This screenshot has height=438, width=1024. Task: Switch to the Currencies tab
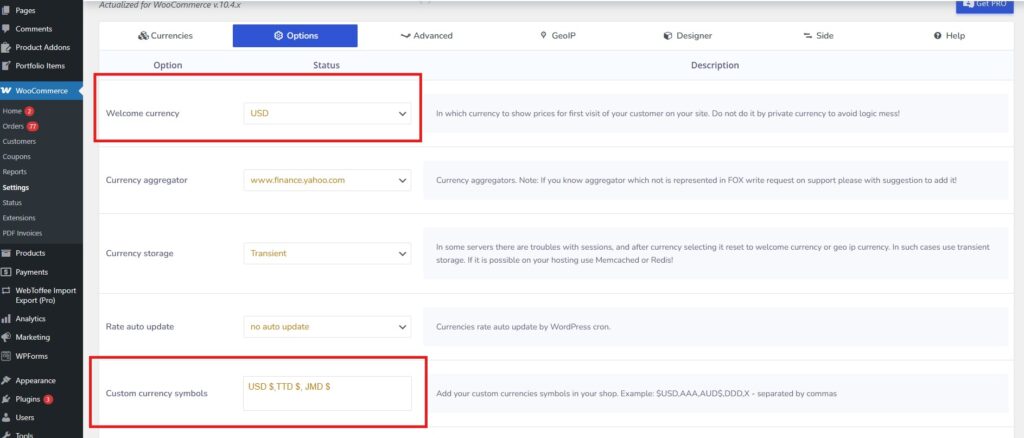(165, 36)
